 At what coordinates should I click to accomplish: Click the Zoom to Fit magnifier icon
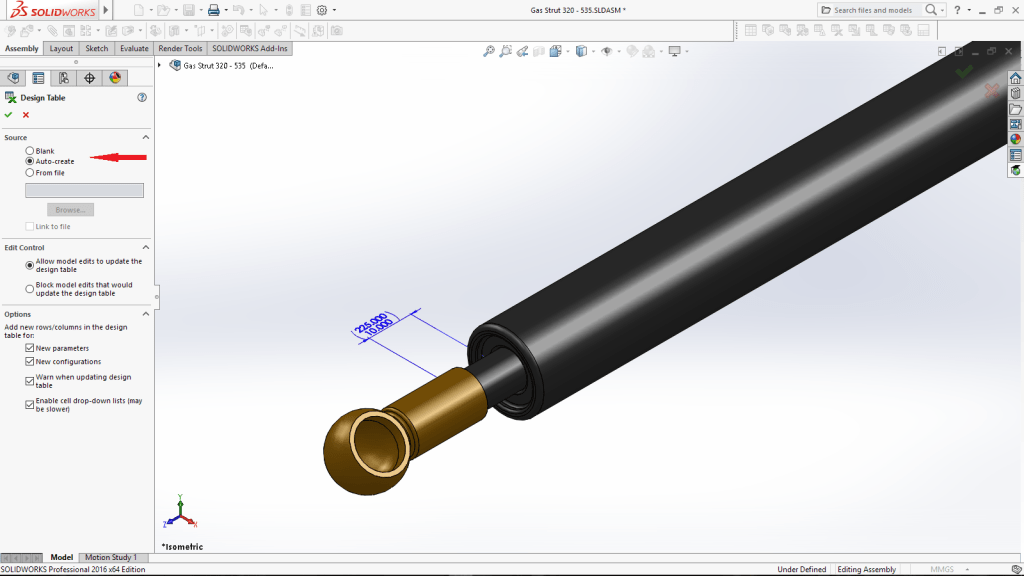tap(489, 51)
